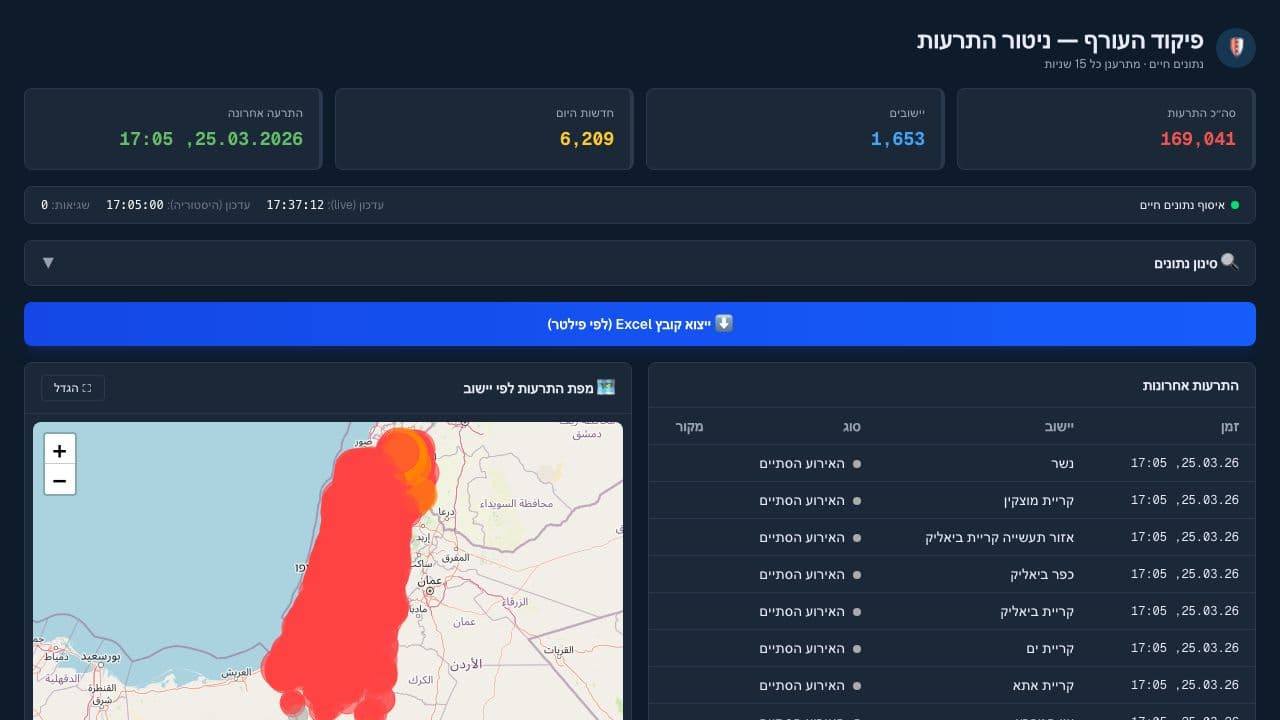Click הגדל to enlarge the map
Screen dimensions: 1280x720
(73, 387)
